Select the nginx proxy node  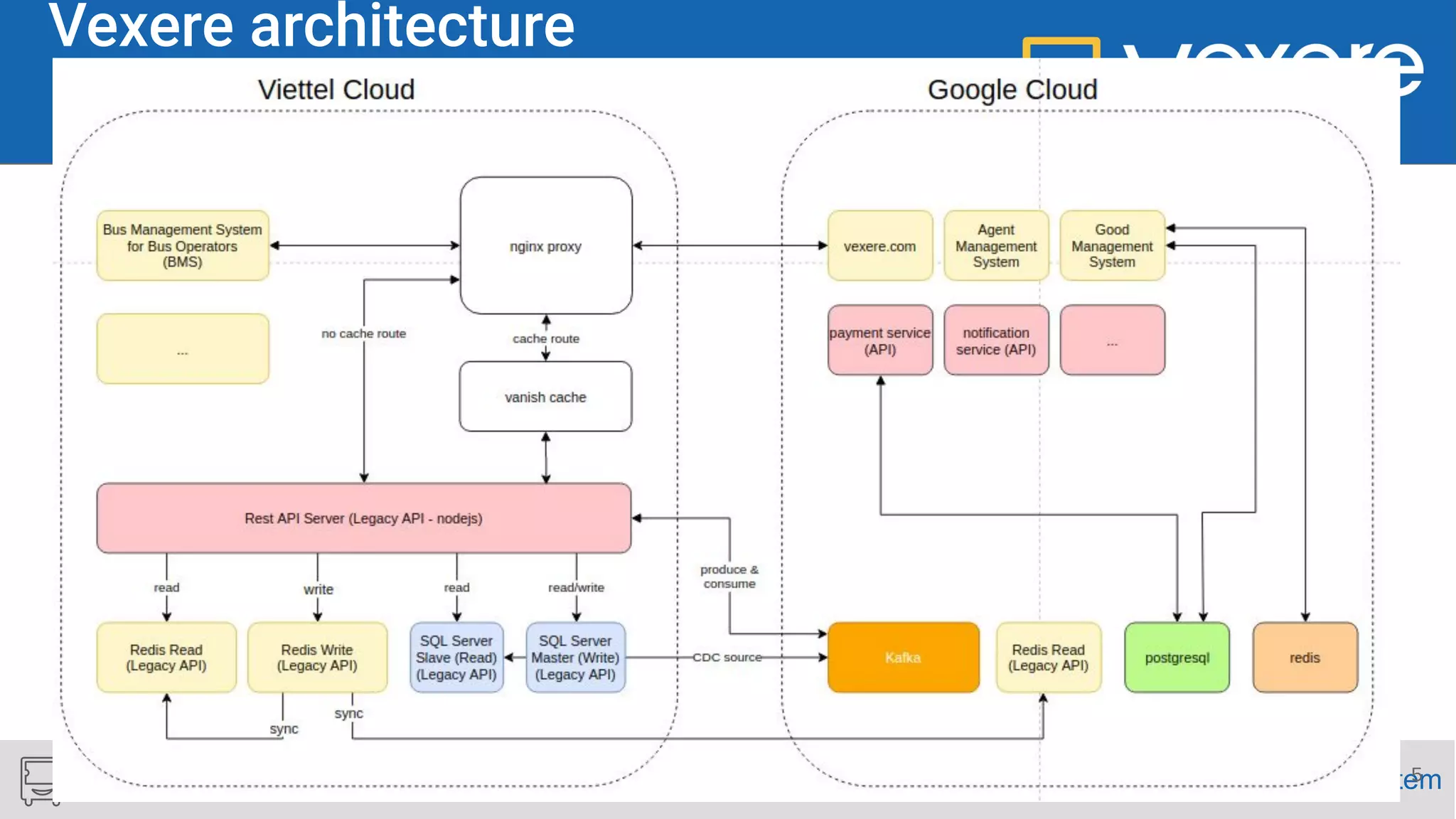pos(546,245)
